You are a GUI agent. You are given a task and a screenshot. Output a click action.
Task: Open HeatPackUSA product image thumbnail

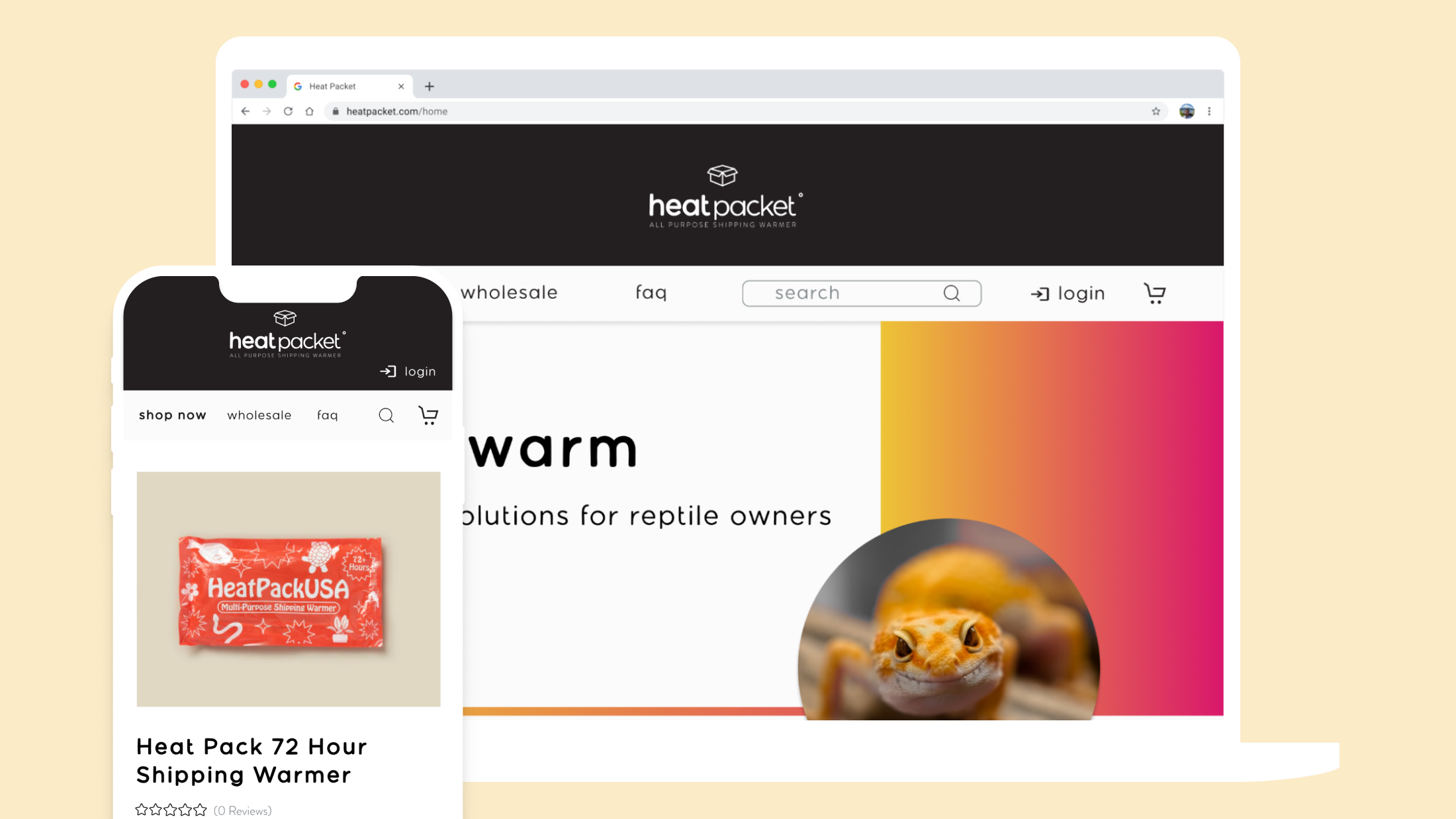pos(289,589)
